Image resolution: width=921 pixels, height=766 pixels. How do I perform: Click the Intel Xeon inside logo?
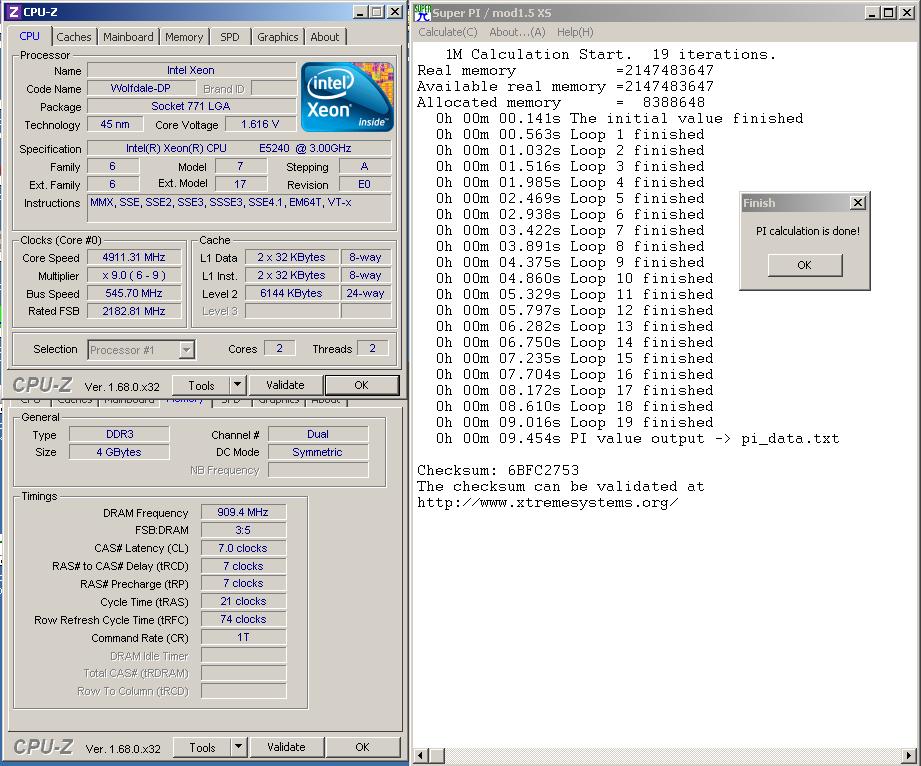coord(347,97)
